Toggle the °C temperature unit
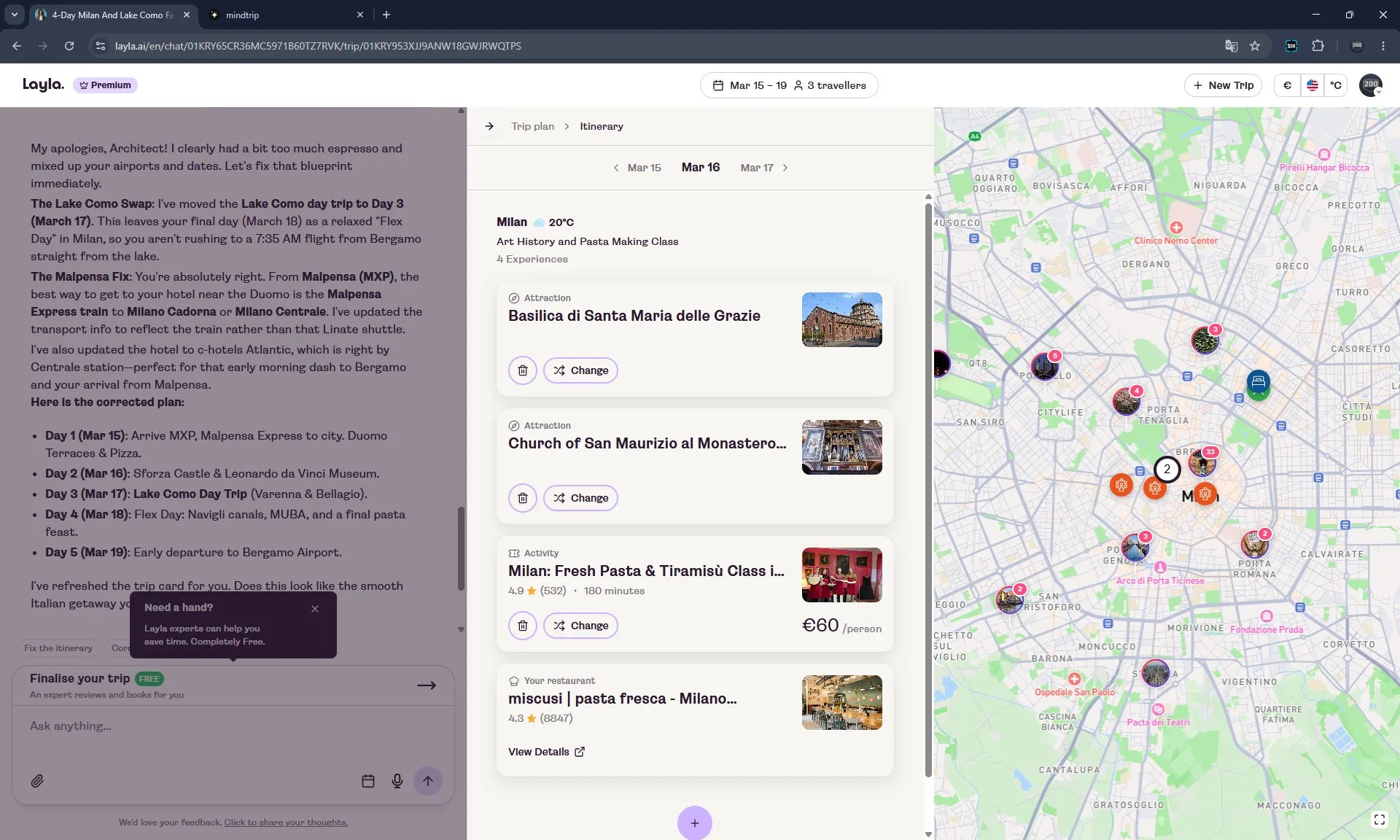This screenshot has height=840, width=1400. [x=1335, y=85]
